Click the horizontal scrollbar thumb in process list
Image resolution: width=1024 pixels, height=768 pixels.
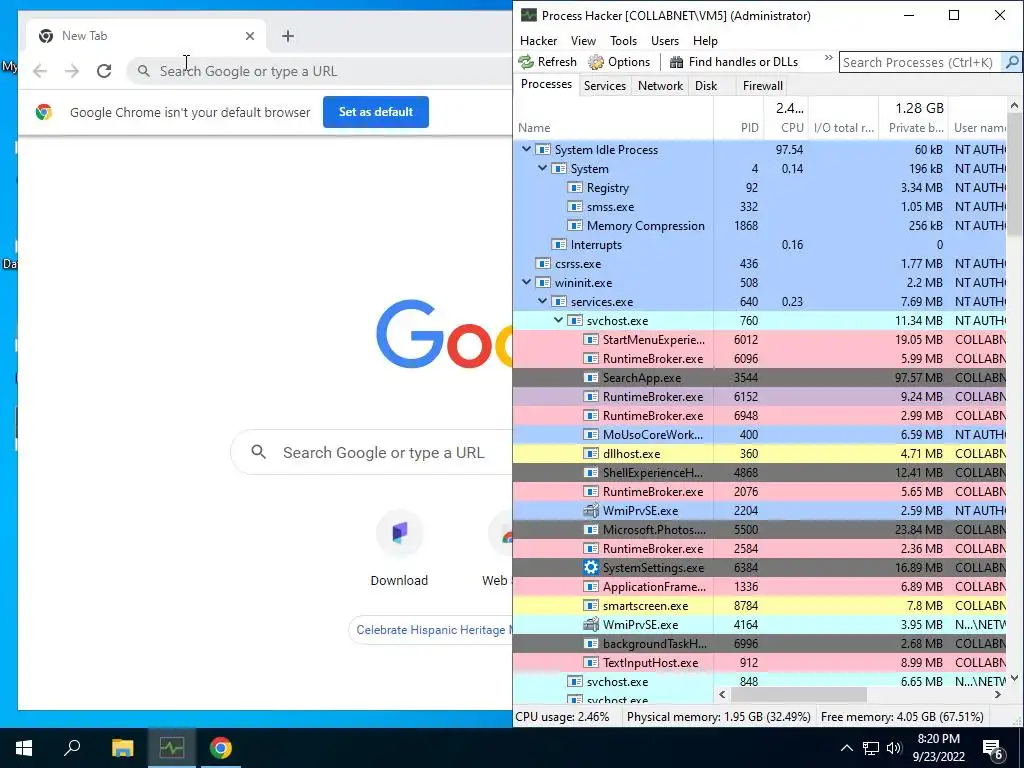[800, 695]
